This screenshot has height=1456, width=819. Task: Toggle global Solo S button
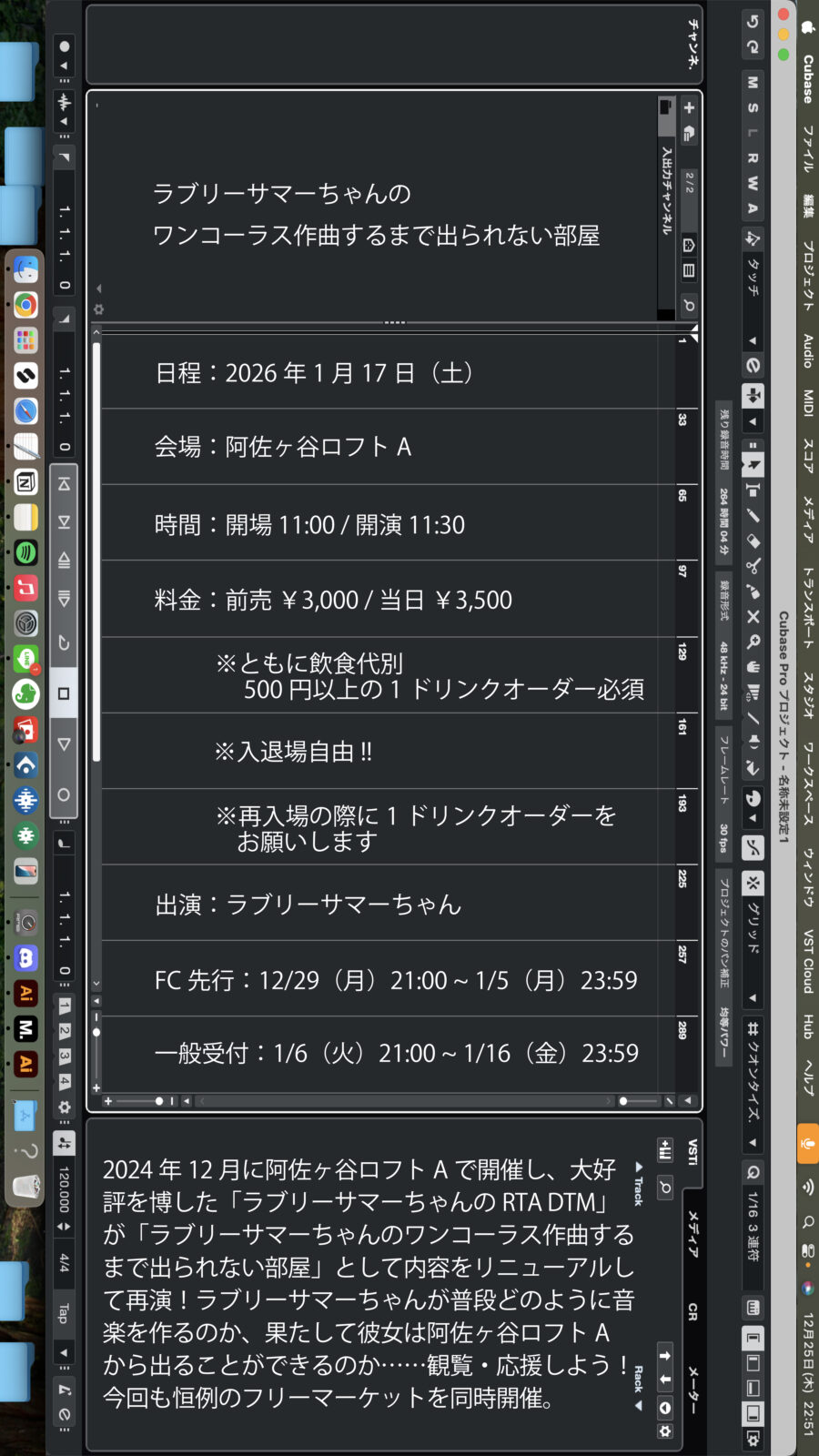coord(753,107)
